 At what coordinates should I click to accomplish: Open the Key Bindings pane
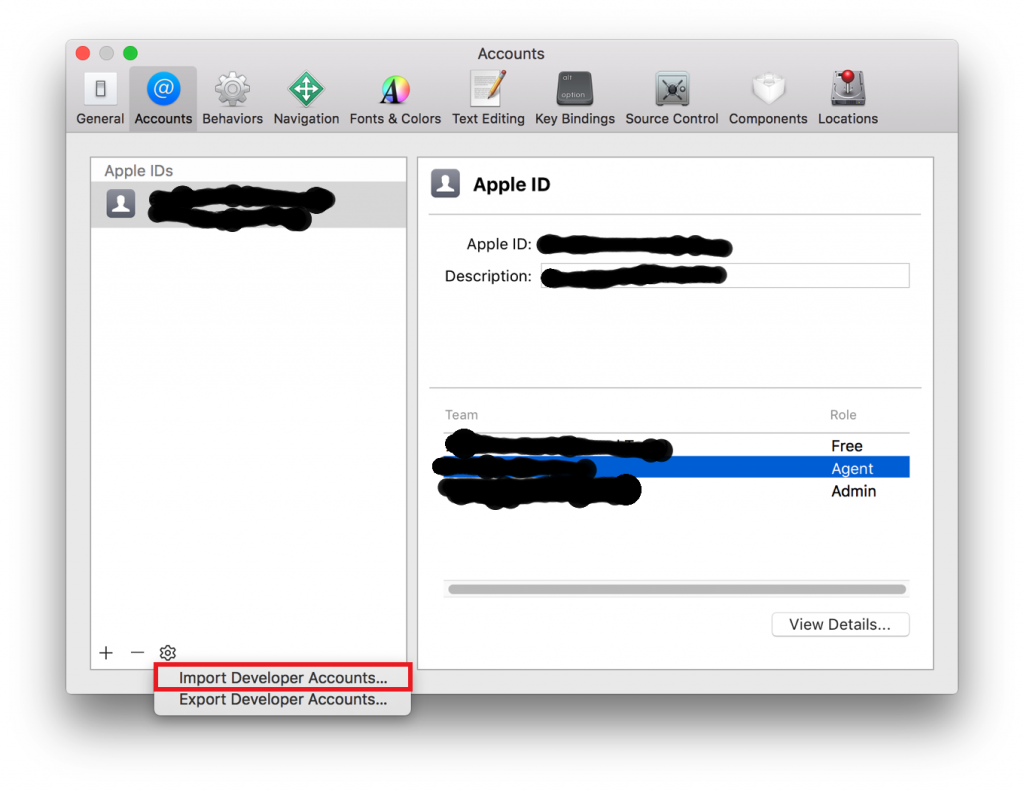pos(575,99)
